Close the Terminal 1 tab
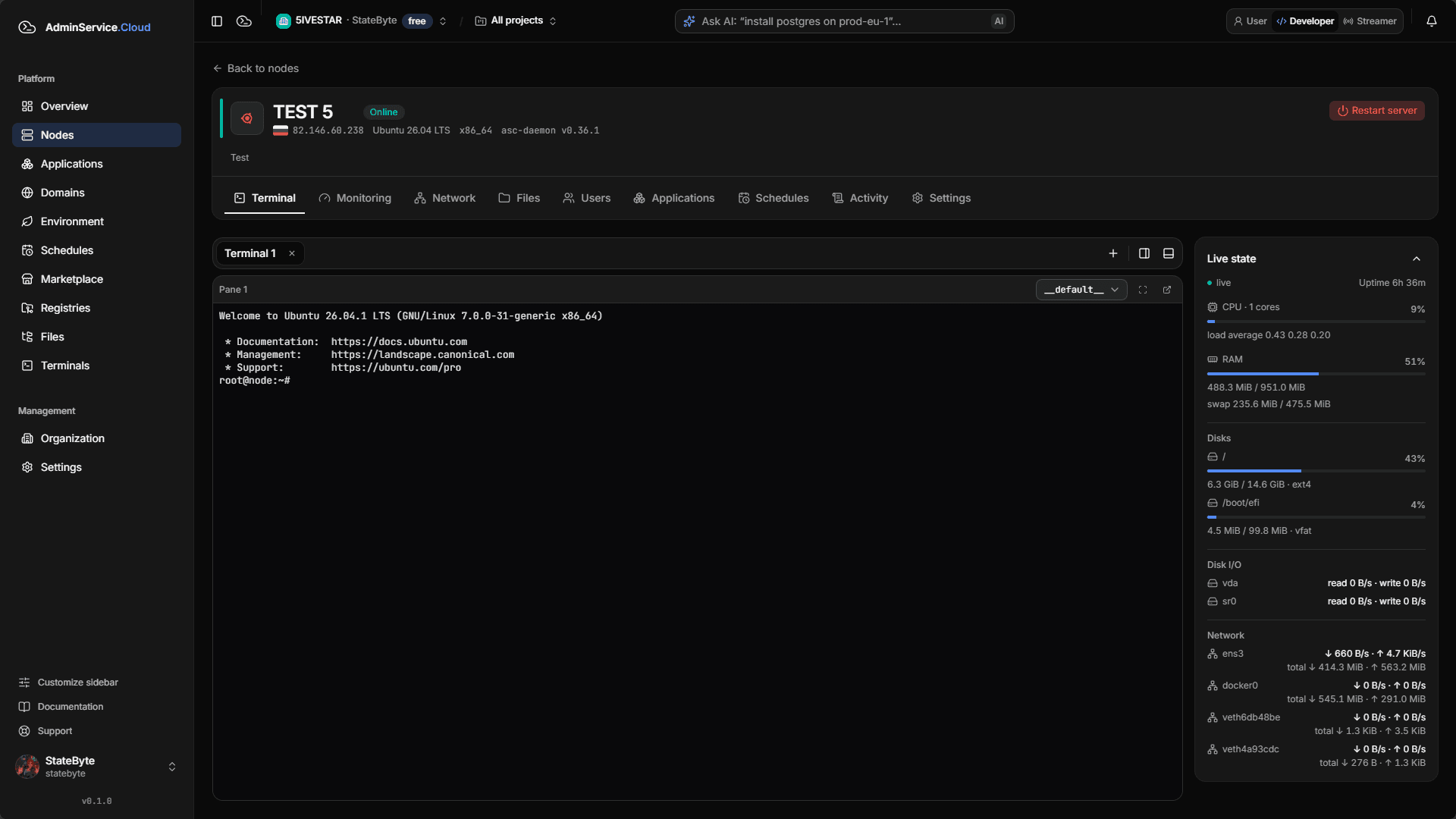 (292, 253)
